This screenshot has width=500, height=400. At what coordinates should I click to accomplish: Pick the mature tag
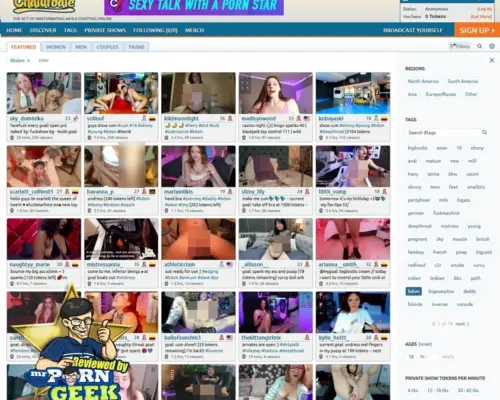(433, 161)
